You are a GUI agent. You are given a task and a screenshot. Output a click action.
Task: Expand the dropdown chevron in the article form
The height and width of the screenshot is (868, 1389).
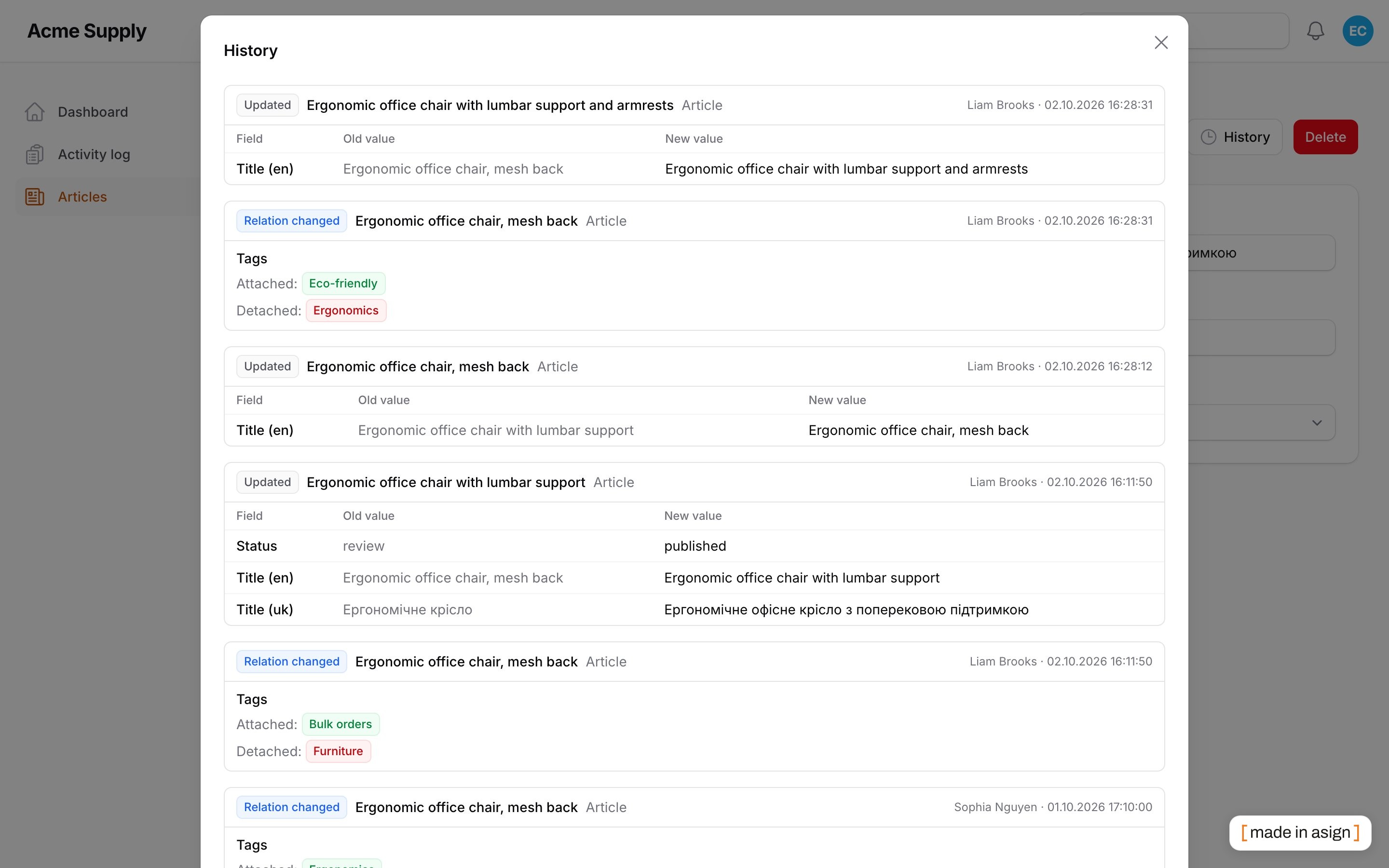pos(1317,423)
